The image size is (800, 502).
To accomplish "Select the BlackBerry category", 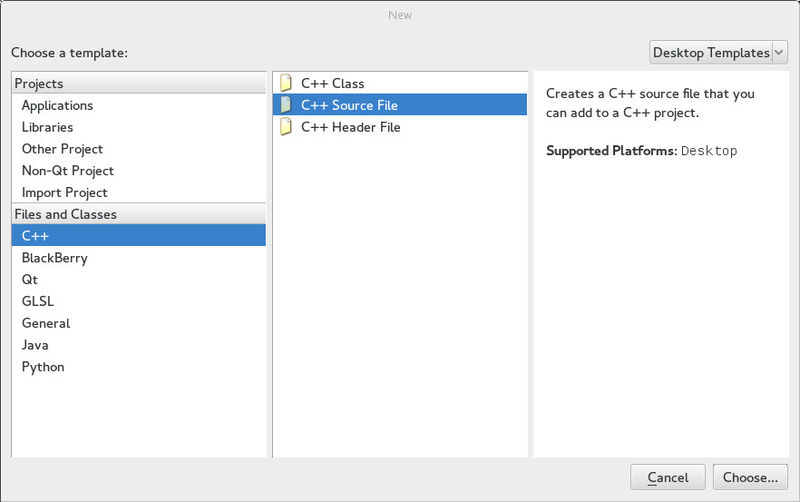I will point(55,258).
